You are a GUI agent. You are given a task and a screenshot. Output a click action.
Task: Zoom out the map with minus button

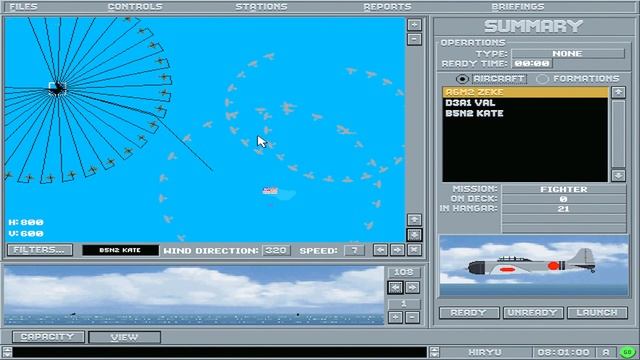pyautogui.click(x=414, y=40)
